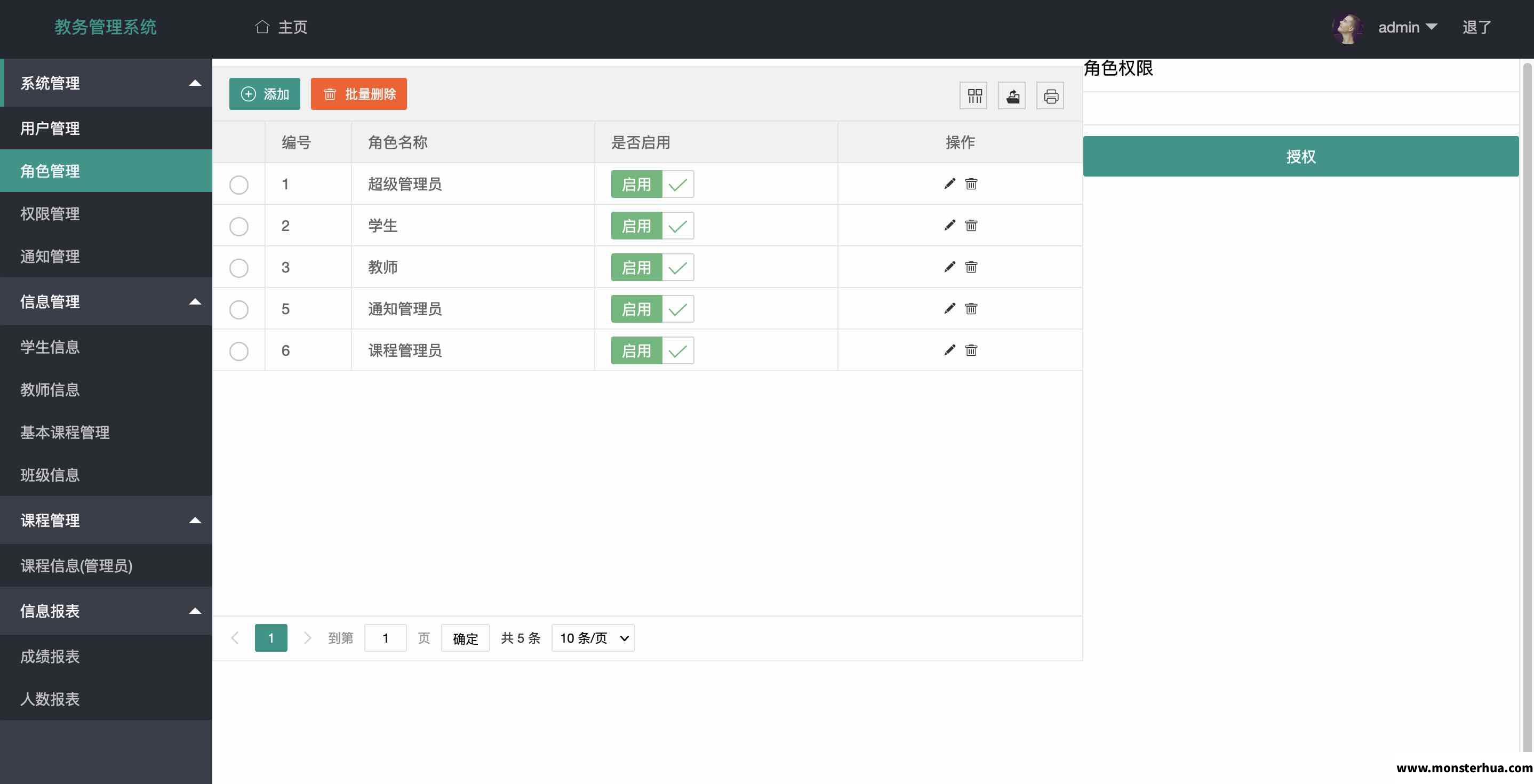
Task: Edit the 教师 role with pencil icon
Action: point(950,267)
